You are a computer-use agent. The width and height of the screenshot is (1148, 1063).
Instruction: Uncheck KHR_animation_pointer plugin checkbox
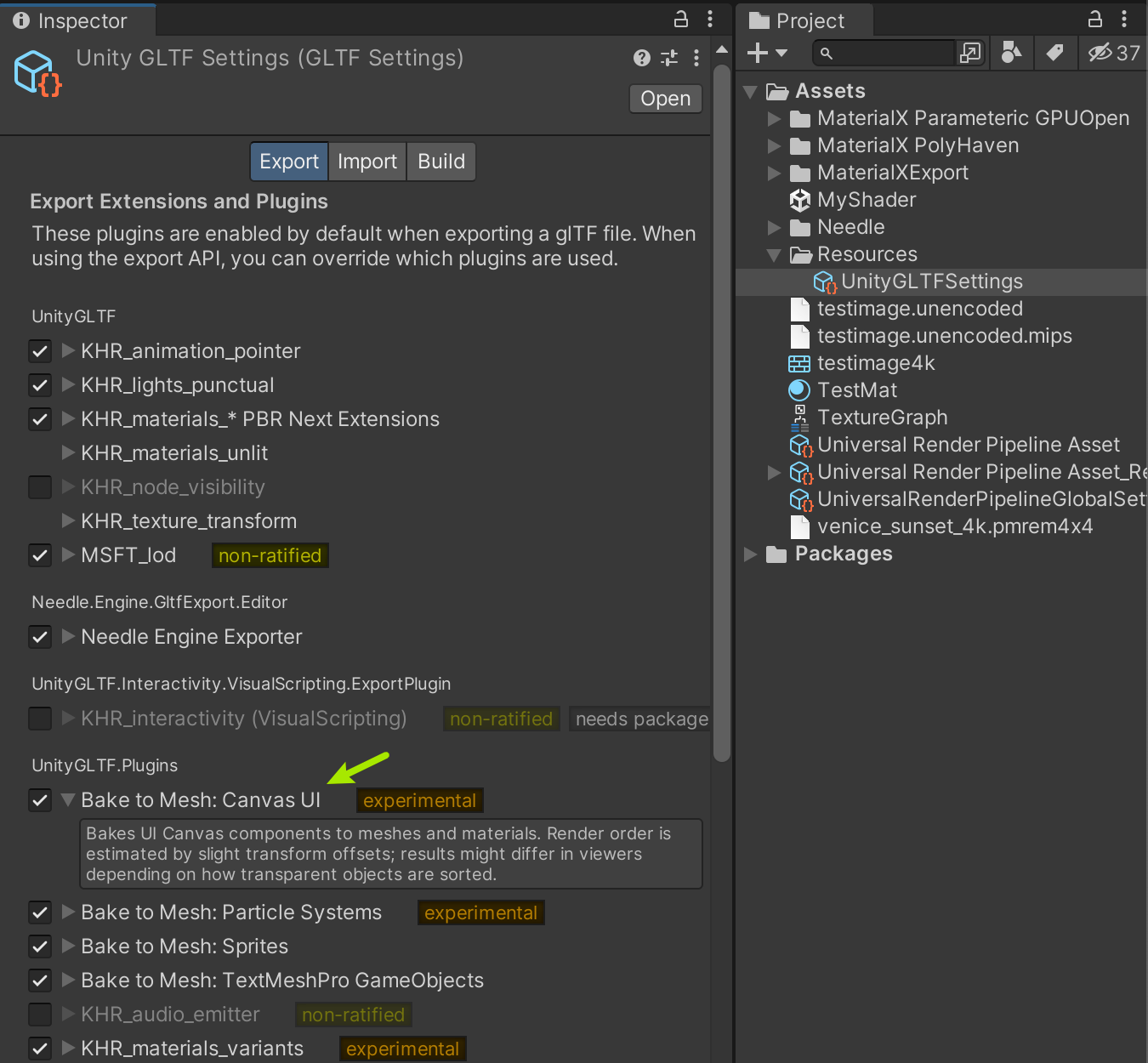[x=40, y=351]
